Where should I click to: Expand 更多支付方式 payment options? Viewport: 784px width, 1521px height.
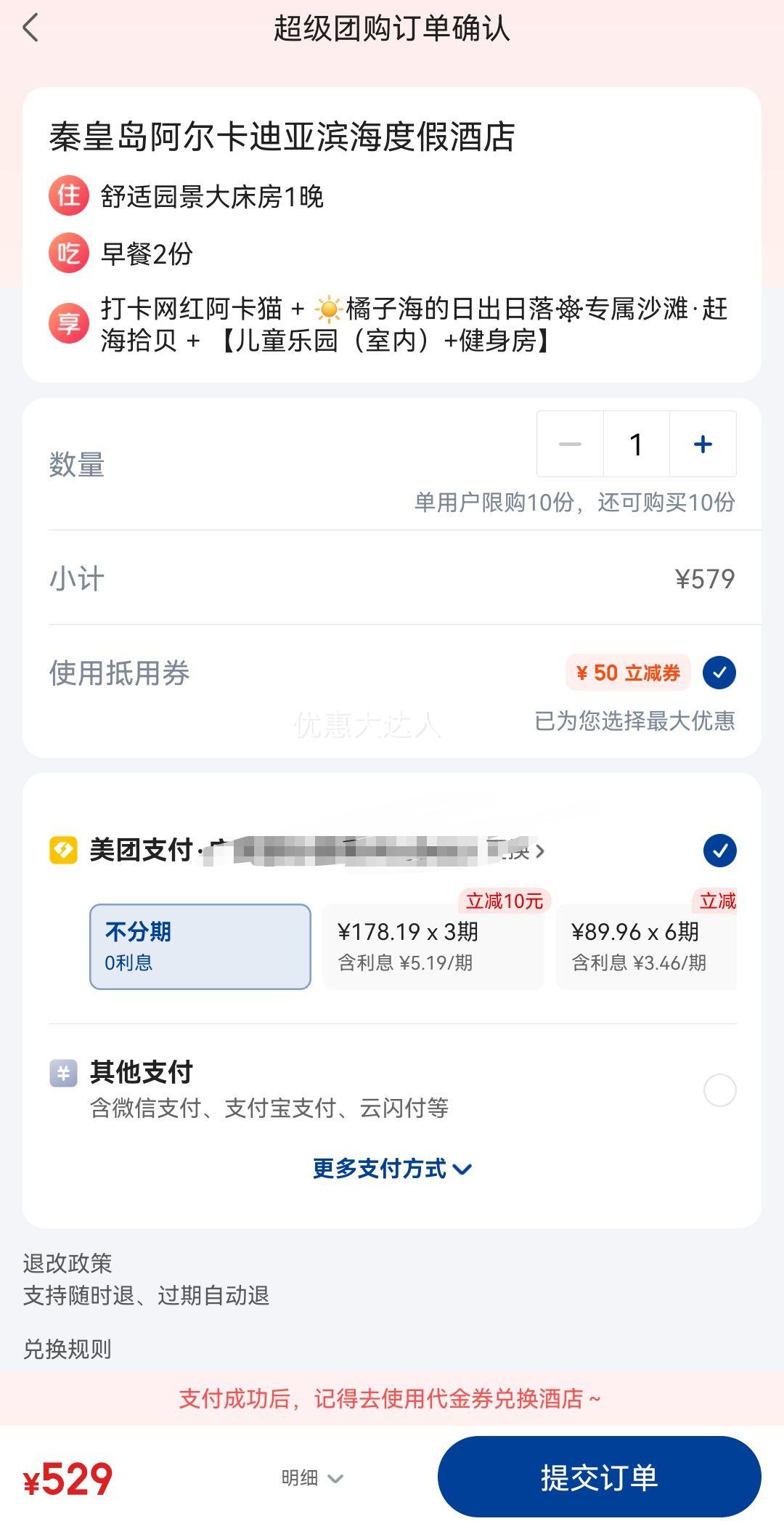(392, 1169)
